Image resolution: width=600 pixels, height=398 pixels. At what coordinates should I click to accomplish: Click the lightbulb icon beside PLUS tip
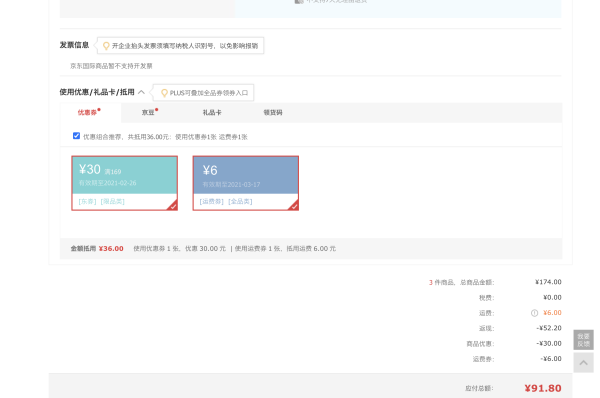pyautogui.click(x=164, y=93)
